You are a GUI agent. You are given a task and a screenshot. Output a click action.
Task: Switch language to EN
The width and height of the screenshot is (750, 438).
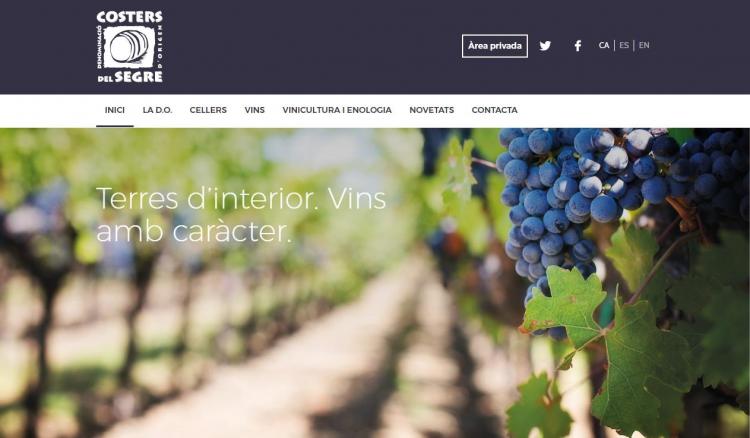tap(644, 45)
